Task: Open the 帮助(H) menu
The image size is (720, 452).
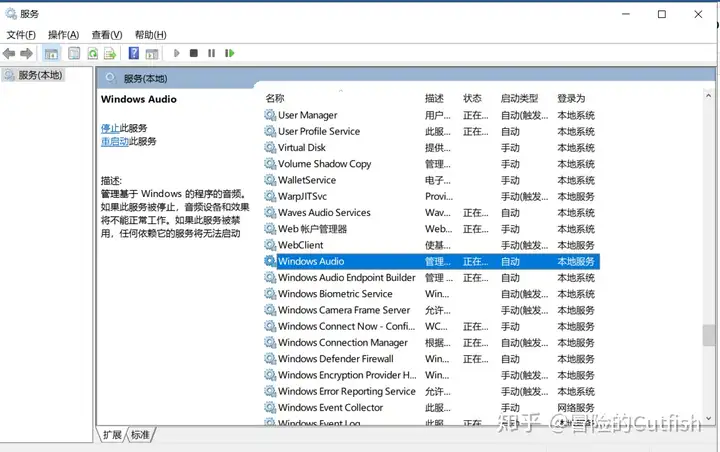Action: [151, 35]
